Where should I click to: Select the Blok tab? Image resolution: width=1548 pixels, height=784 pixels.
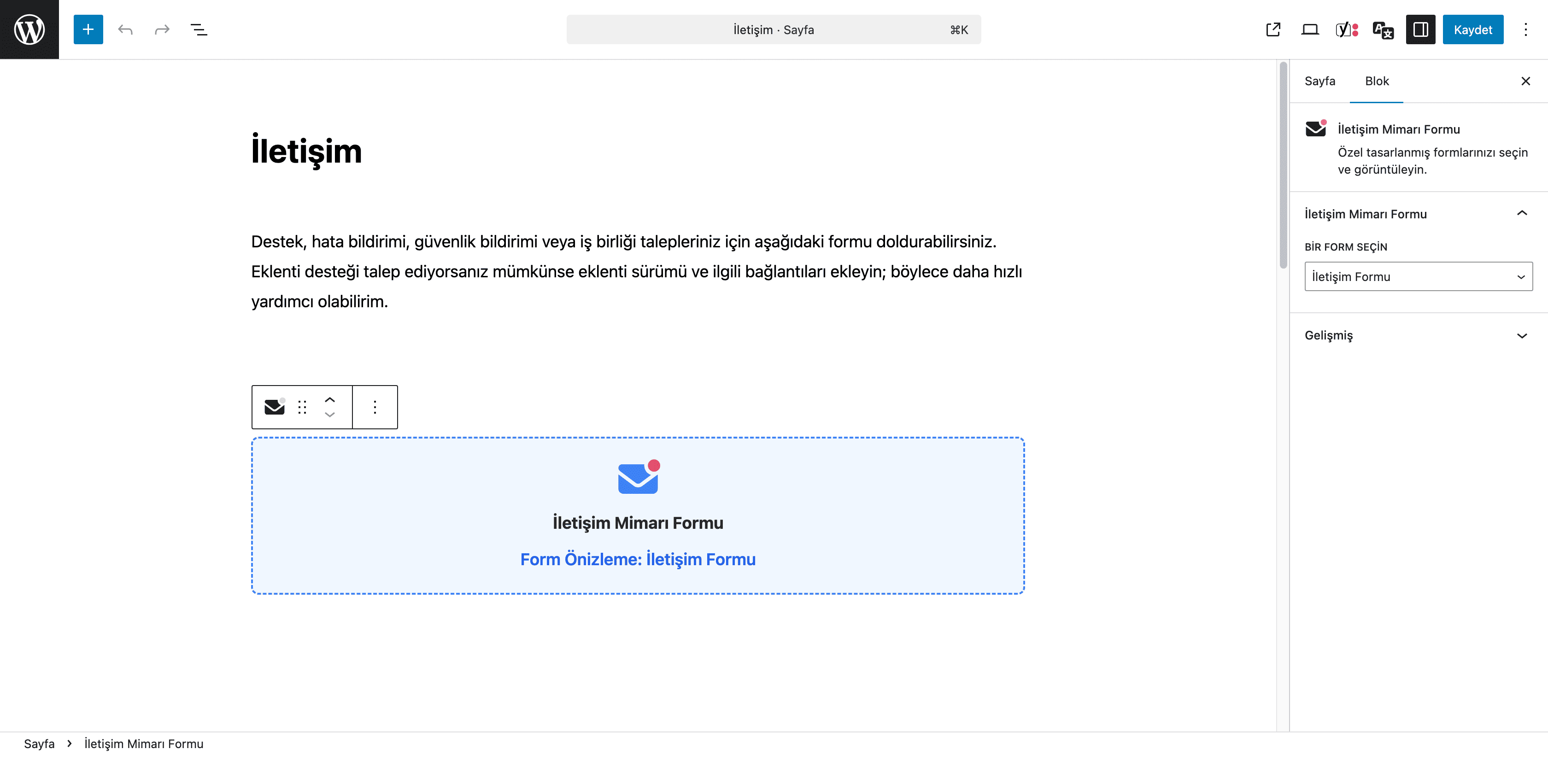[x=1377, y=81]
